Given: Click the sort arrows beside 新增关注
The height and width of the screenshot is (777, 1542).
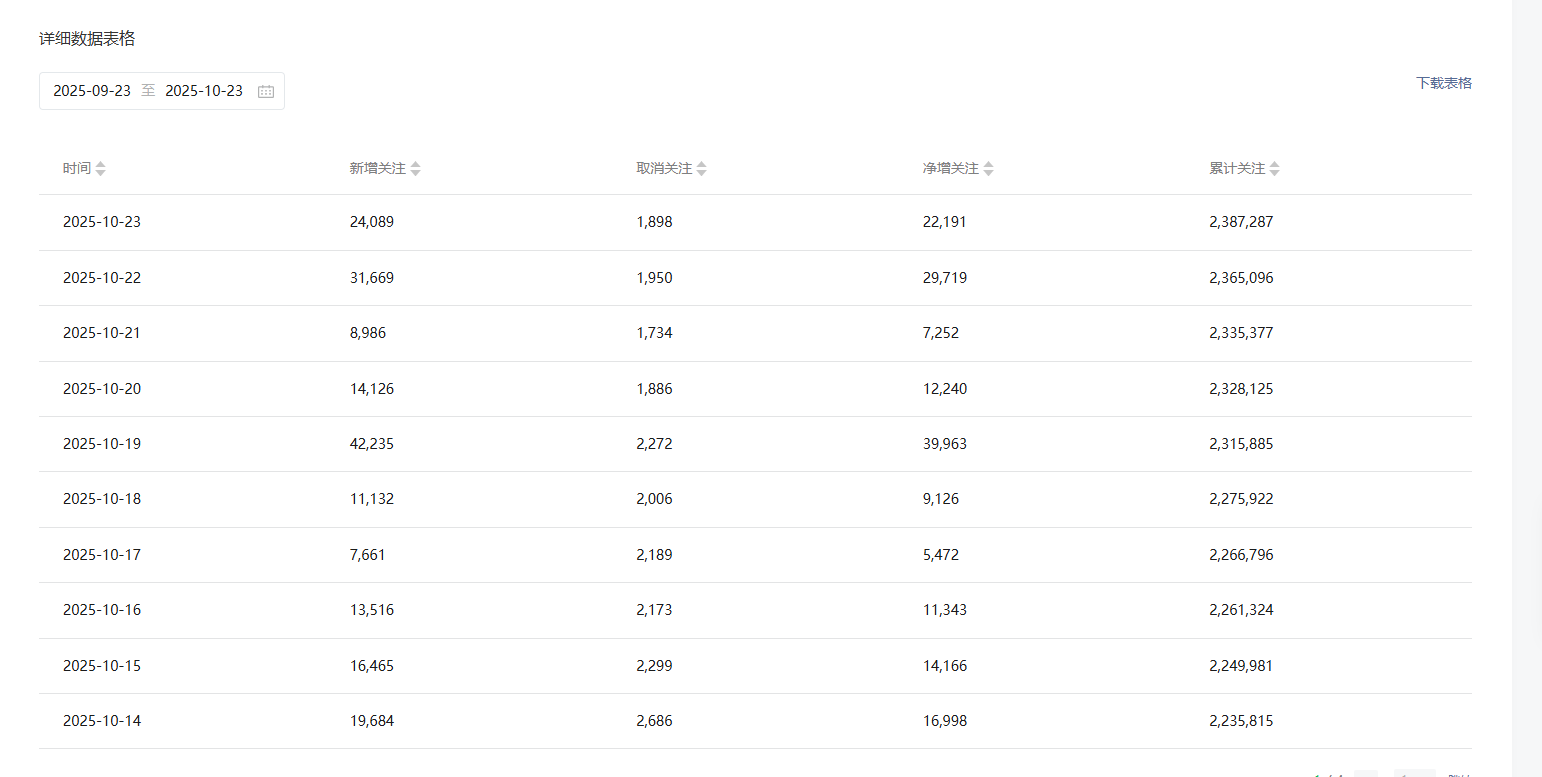Looking at the screenshot, I should [415, 169].
